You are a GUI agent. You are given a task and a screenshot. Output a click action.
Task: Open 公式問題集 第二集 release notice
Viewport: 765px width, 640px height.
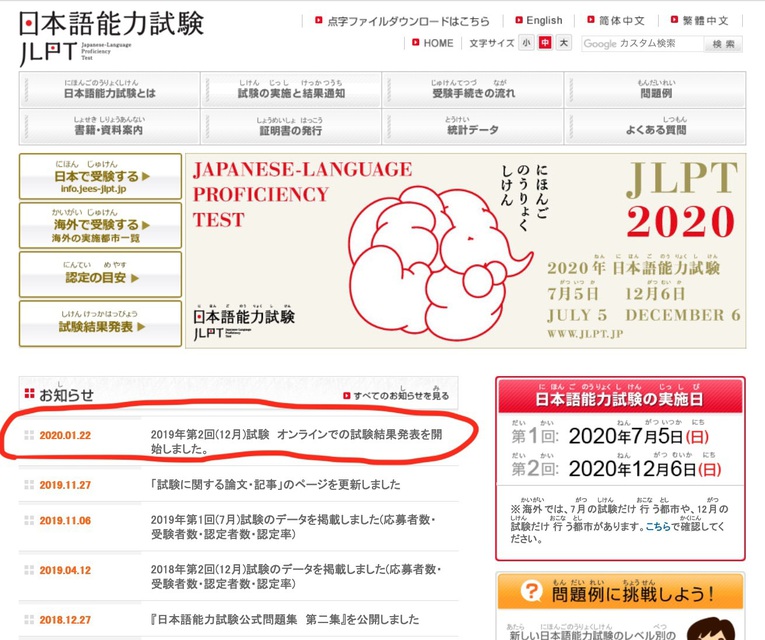[285, 620]
